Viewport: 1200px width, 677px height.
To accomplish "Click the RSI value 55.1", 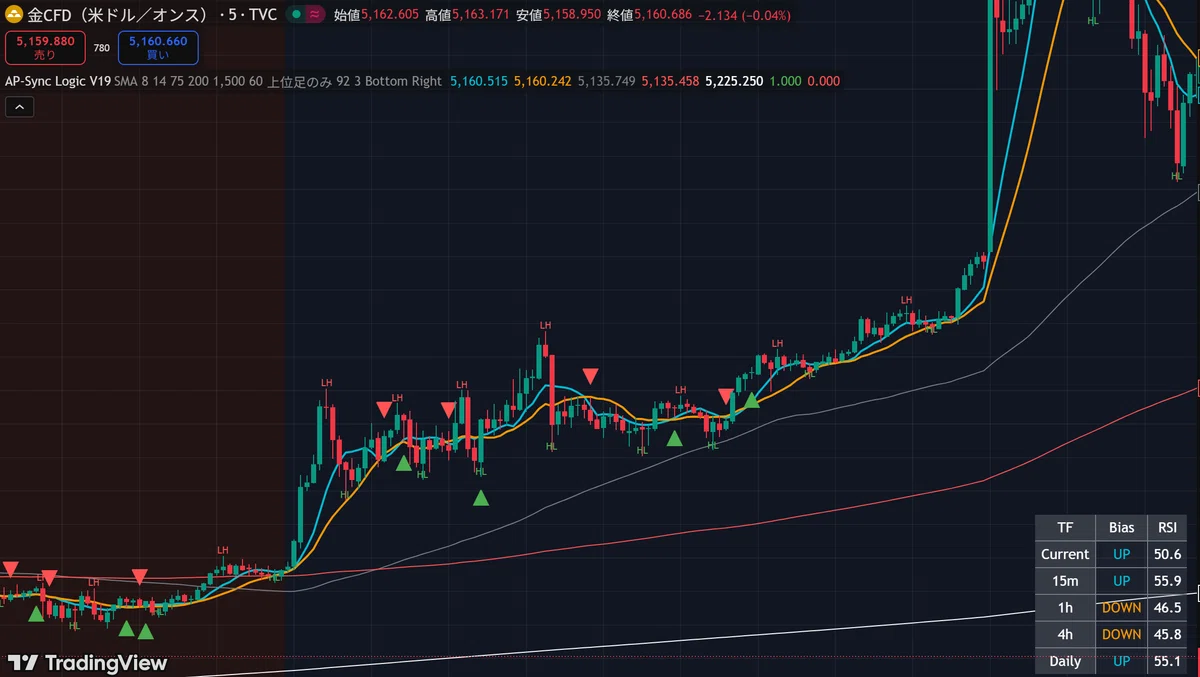I will click(1167, 661).
